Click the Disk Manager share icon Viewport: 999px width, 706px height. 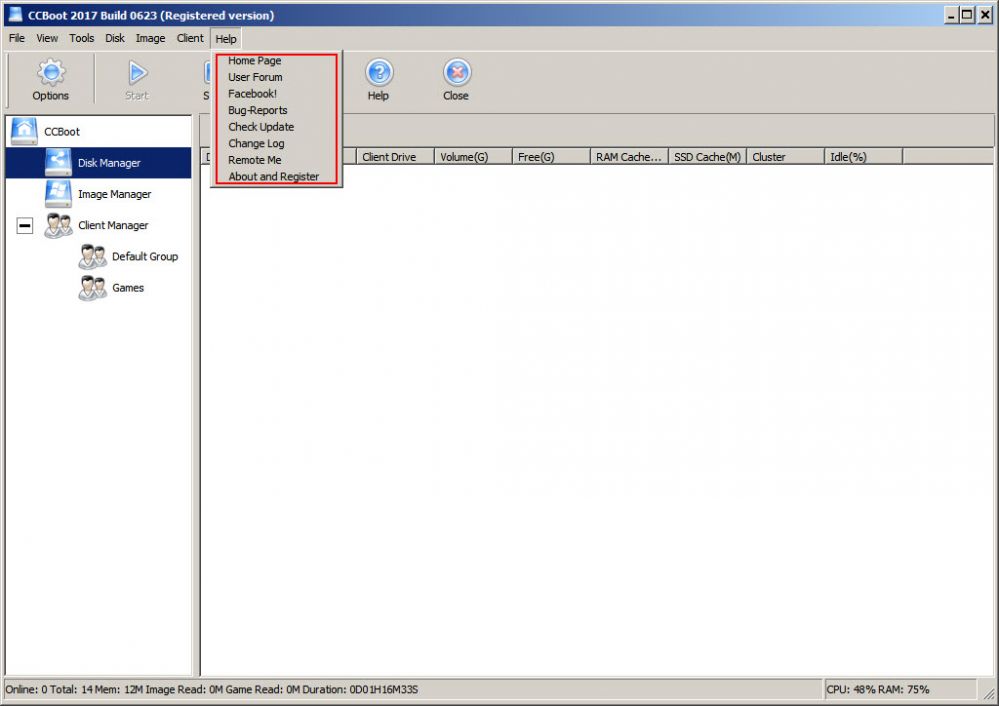(58, 162)
